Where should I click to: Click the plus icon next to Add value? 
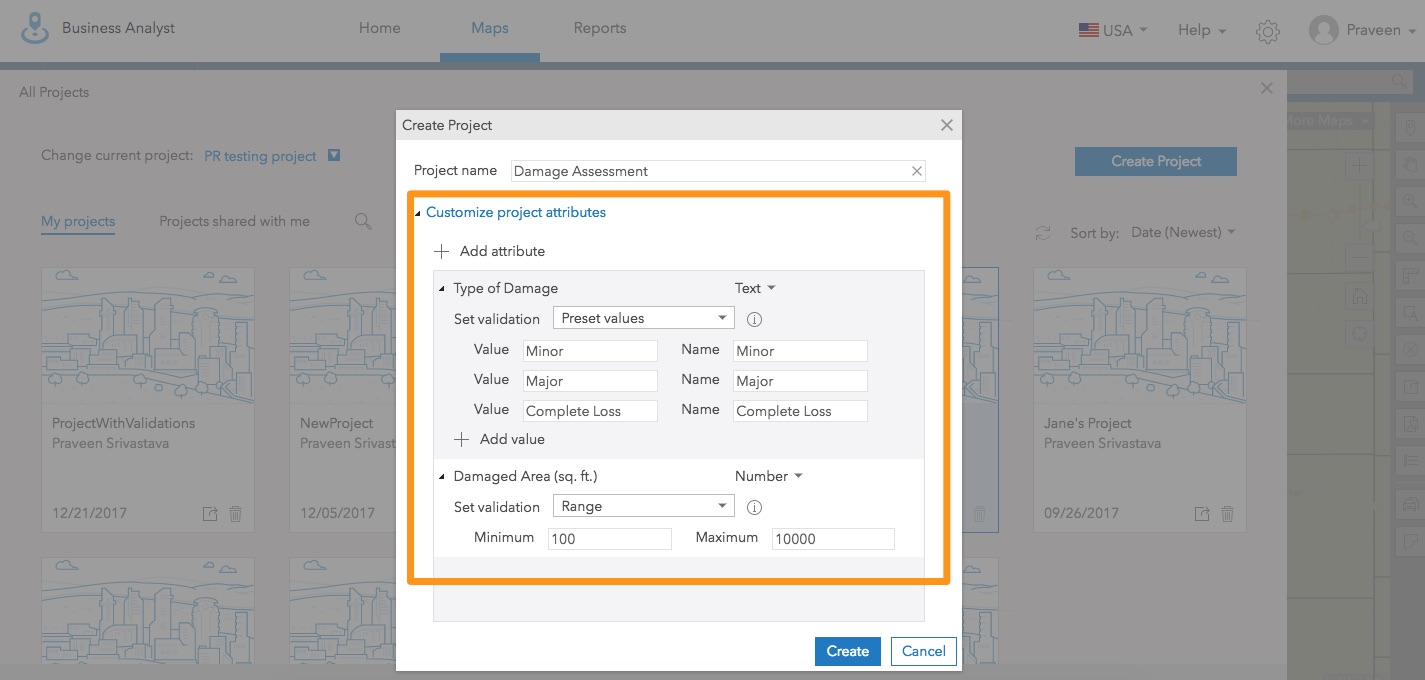pyautogui.click(x=462, y=439)
